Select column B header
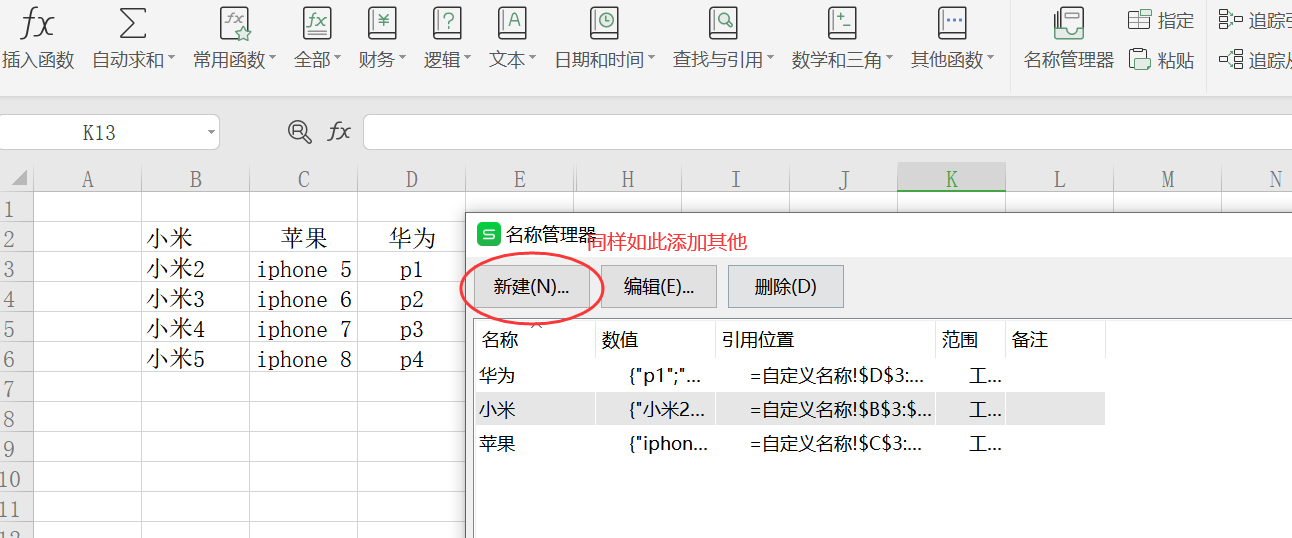Screen dimensions: 1292x538 [x=196, y=179]
